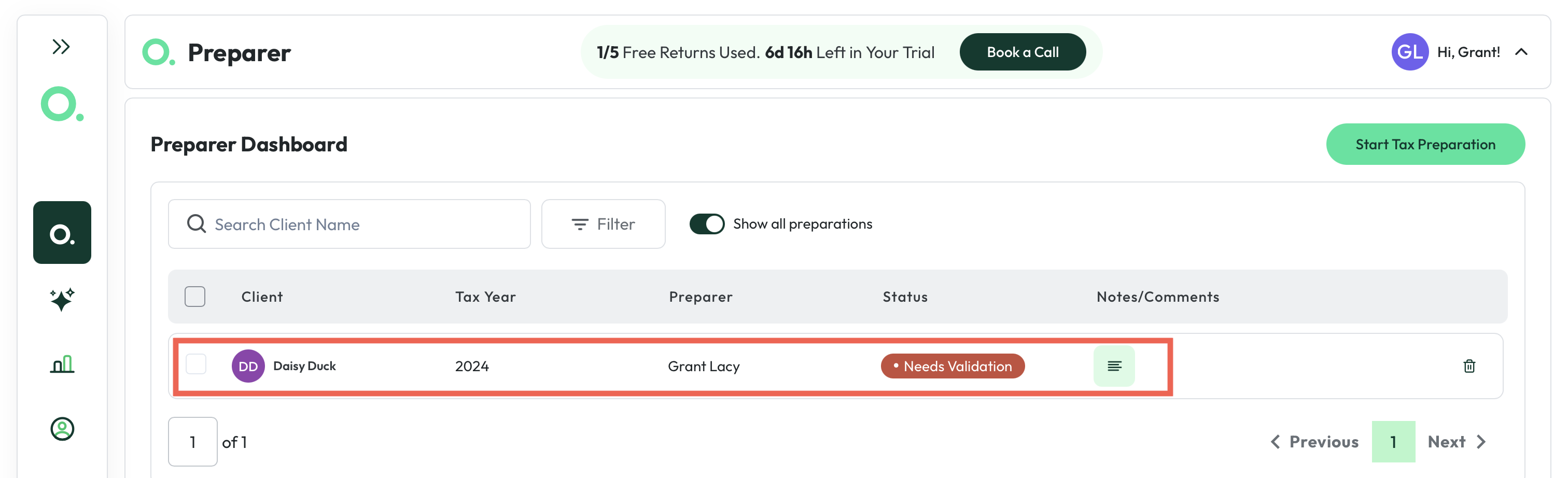Select the Daisy Duck row checkbox
Image resolution: width=1568 pixels, height=478 pixels.
tap(196, 364)
